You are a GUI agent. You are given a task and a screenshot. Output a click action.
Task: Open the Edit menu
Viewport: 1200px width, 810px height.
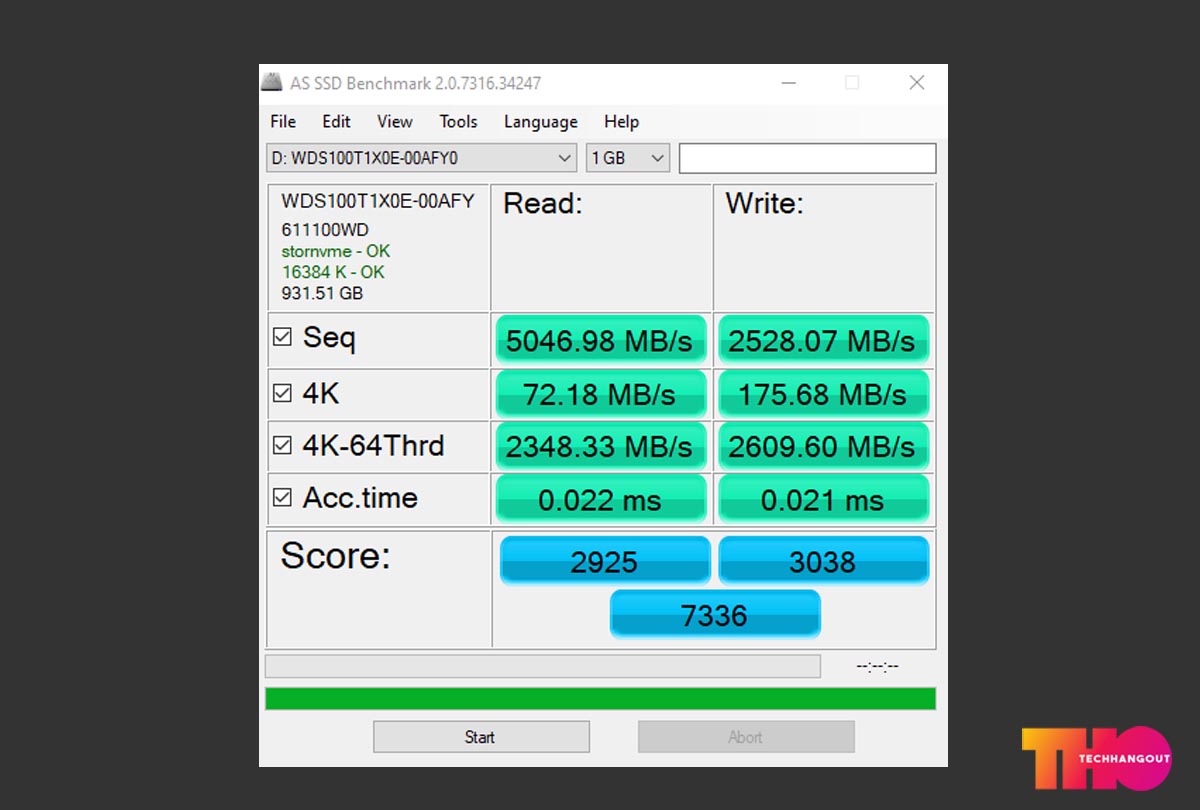(x=336, y=122)
